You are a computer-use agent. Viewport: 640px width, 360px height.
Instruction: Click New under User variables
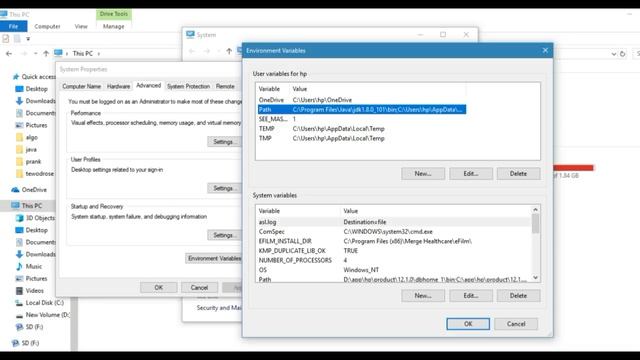(x=423, y=173)
